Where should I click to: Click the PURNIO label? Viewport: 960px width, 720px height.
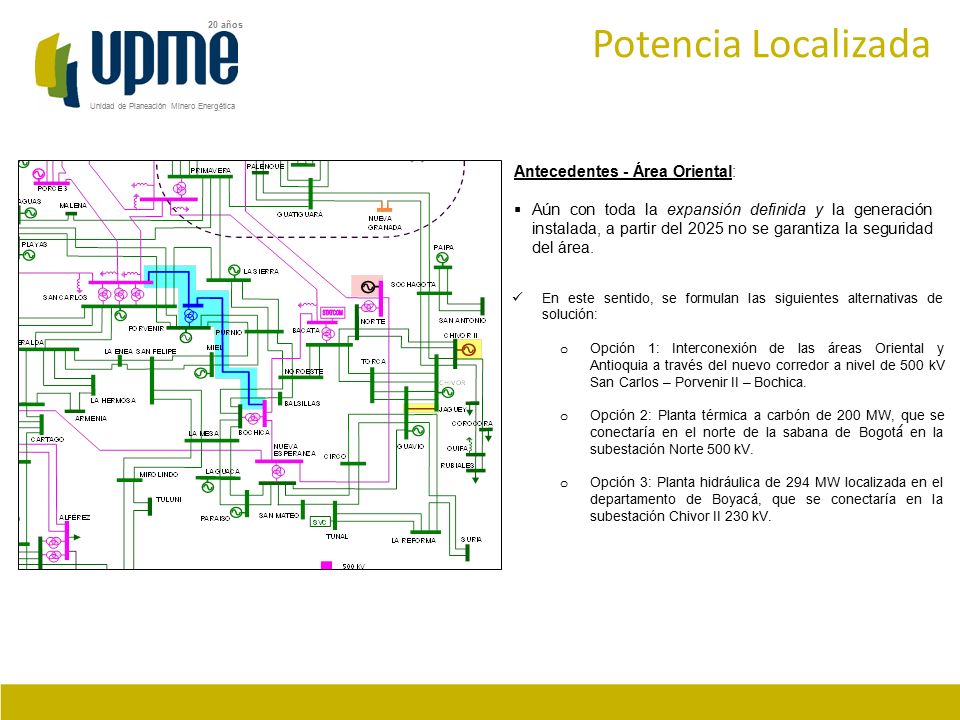(x=228, y=332)
